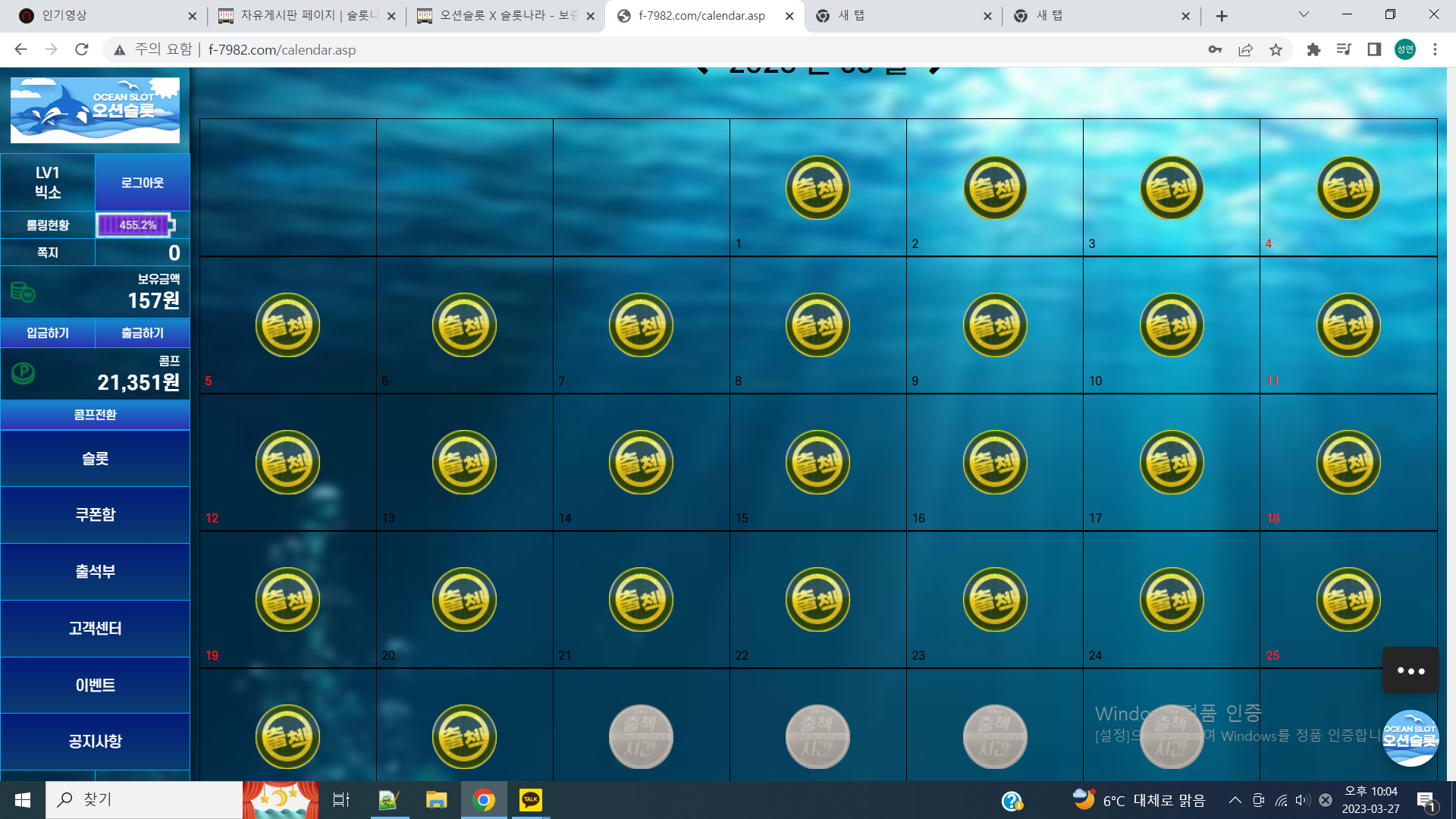Open the tab search dropdown arrow

(1304, 14)
